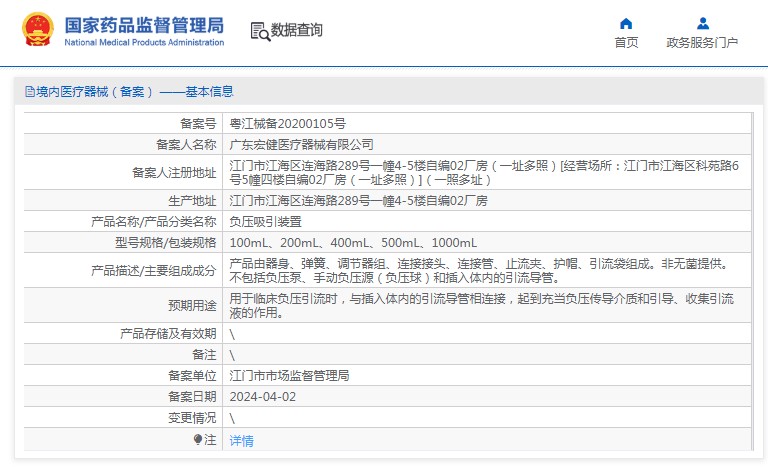Screen dimensions: 768x467
Task: Click the backslash value in 变更情况 row
Action: click(x=232, y=418)
